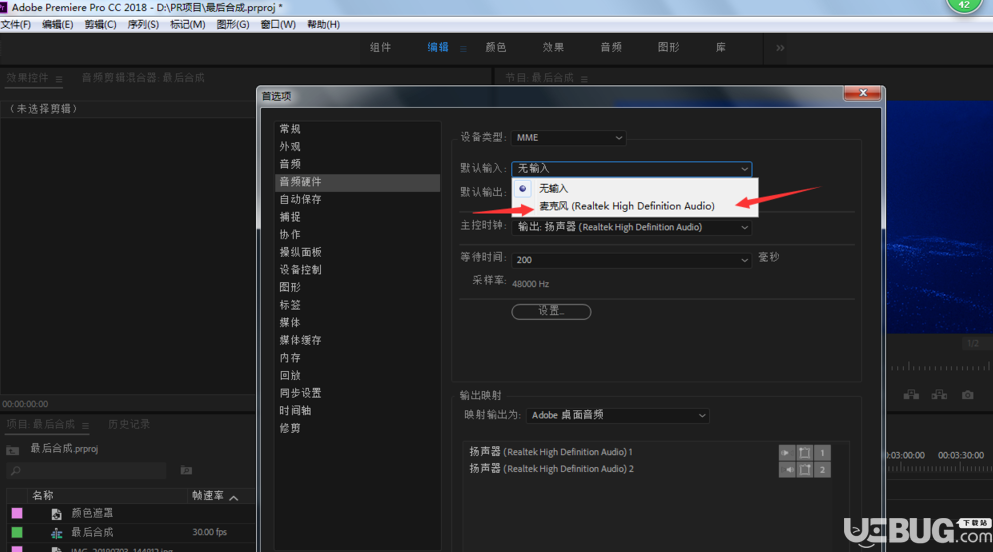993x552 pixels.
Task: Switch to the 图形 workspace tab
Action: (x=668, y=47)
